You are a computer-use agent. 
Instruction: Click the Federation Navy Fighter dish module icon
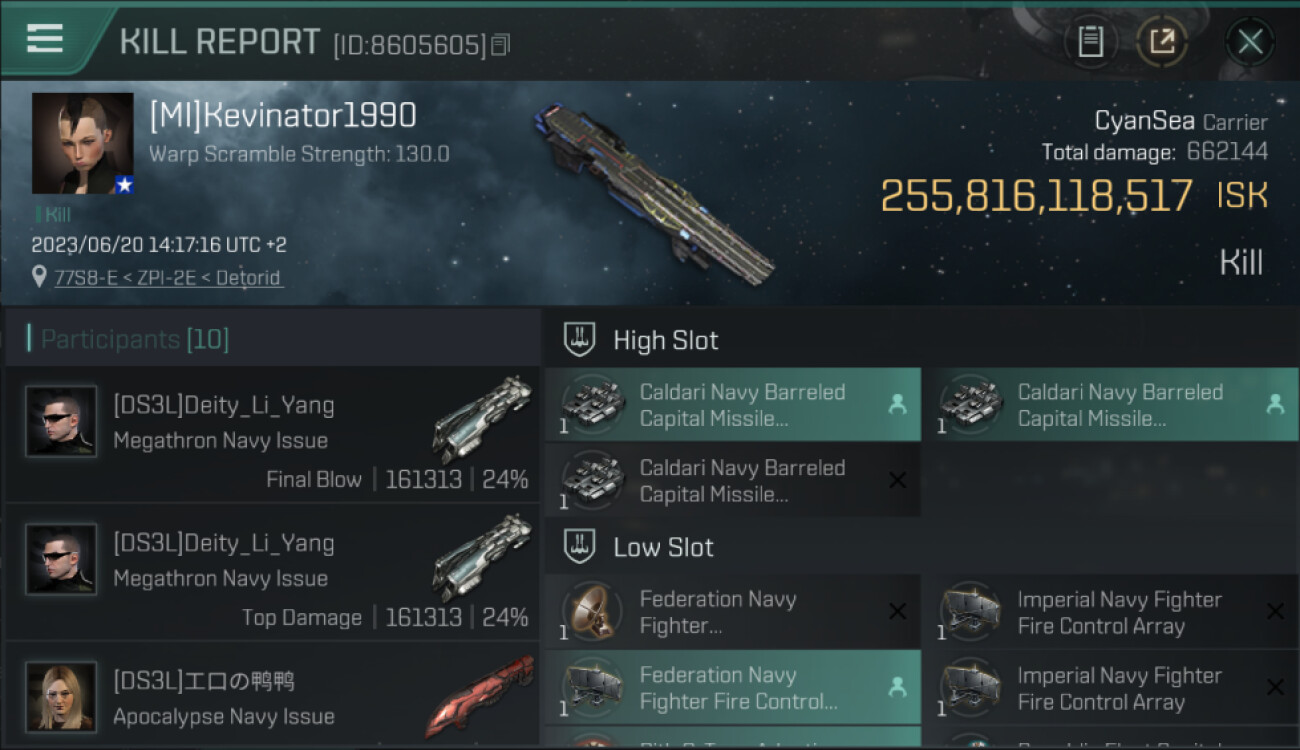592,610
